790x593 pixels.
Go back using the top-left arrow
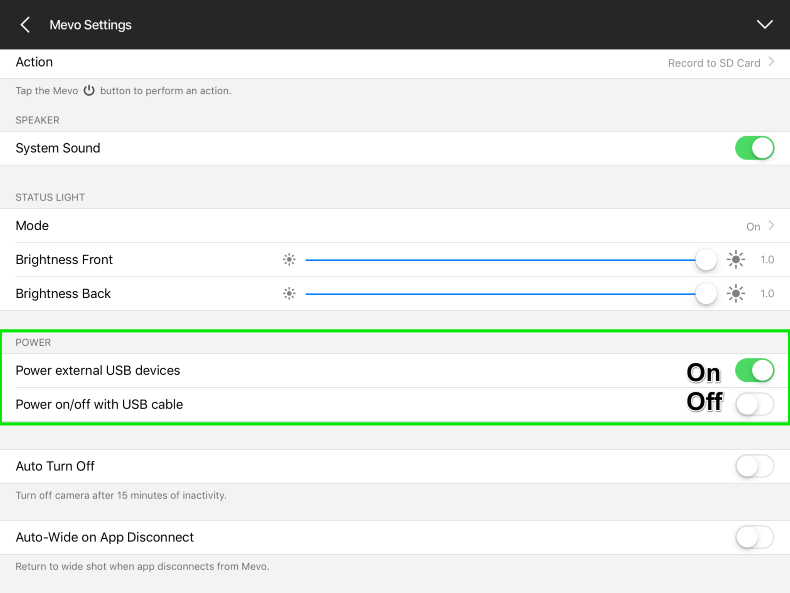25,25
